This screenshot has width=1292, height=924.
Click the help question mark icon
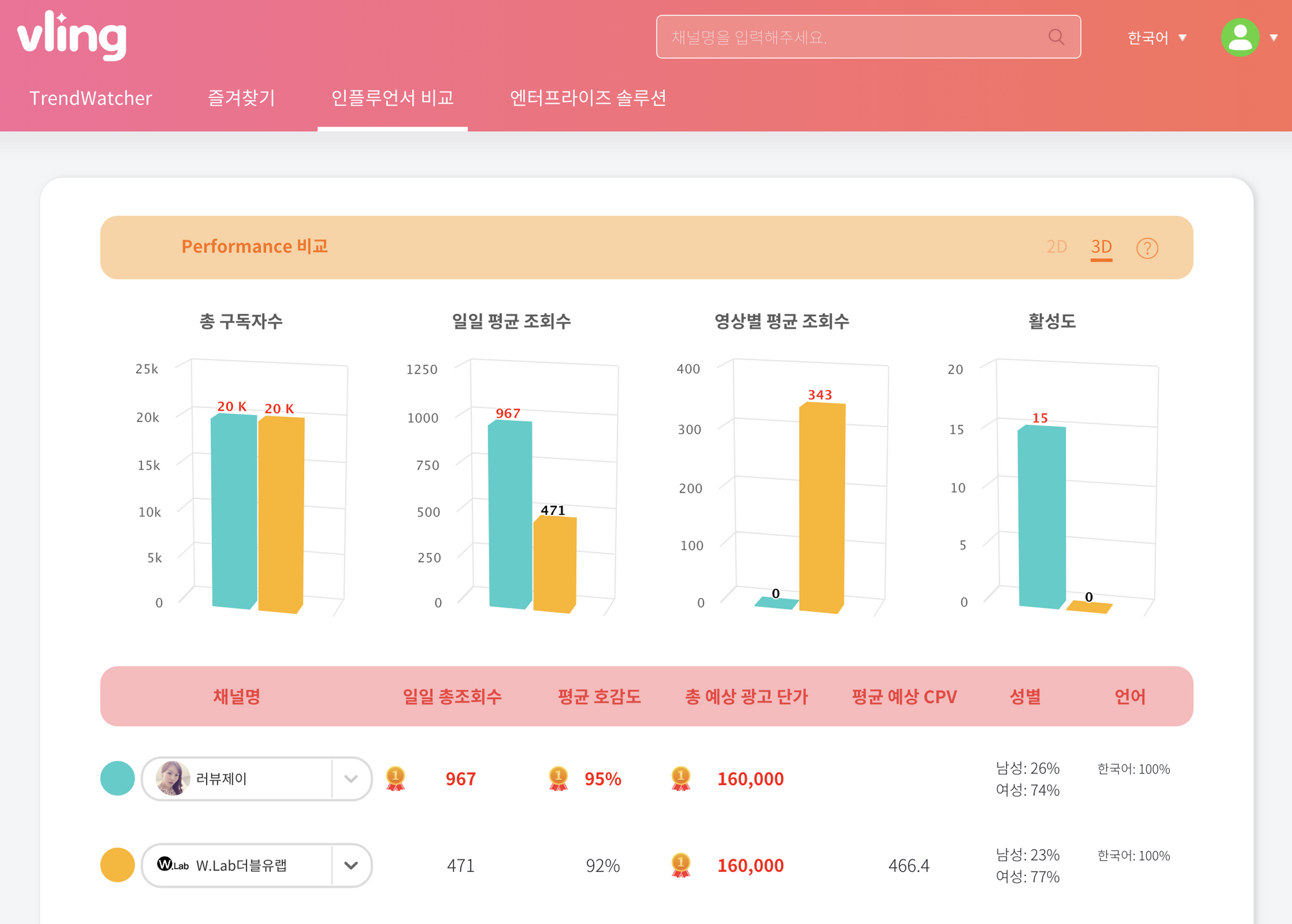[x=1147, y=248]
